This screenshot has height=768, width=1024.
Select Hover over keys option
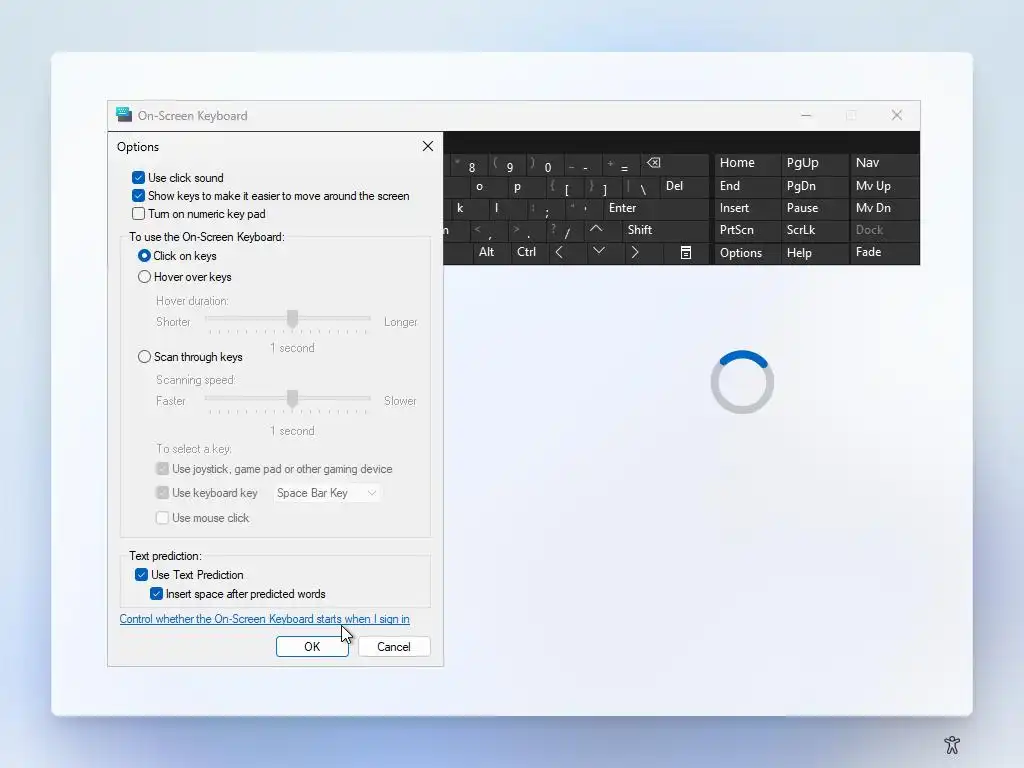pyautogui.click(x=144, y=277)
